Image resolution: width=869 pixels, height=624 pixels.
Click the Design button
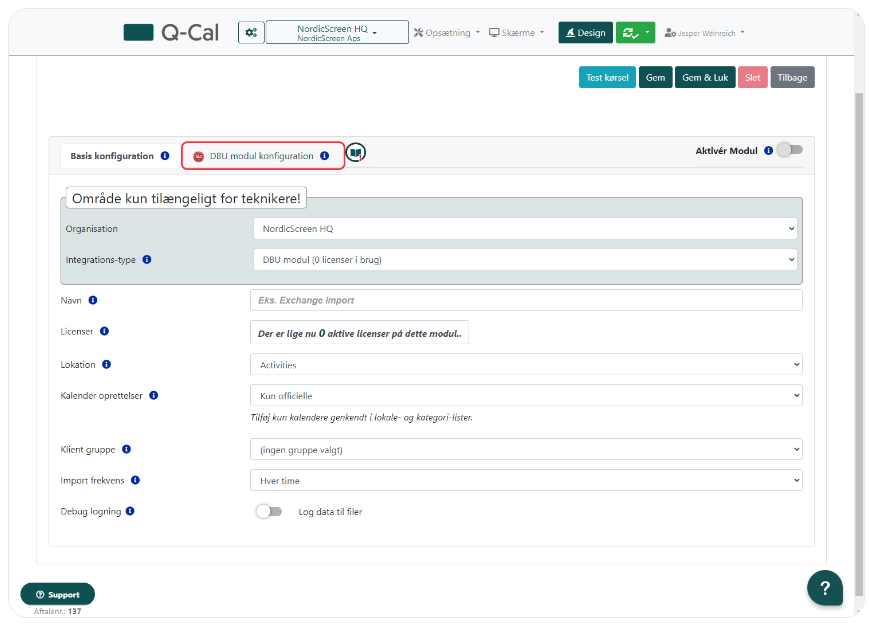(x=585, y=33)
